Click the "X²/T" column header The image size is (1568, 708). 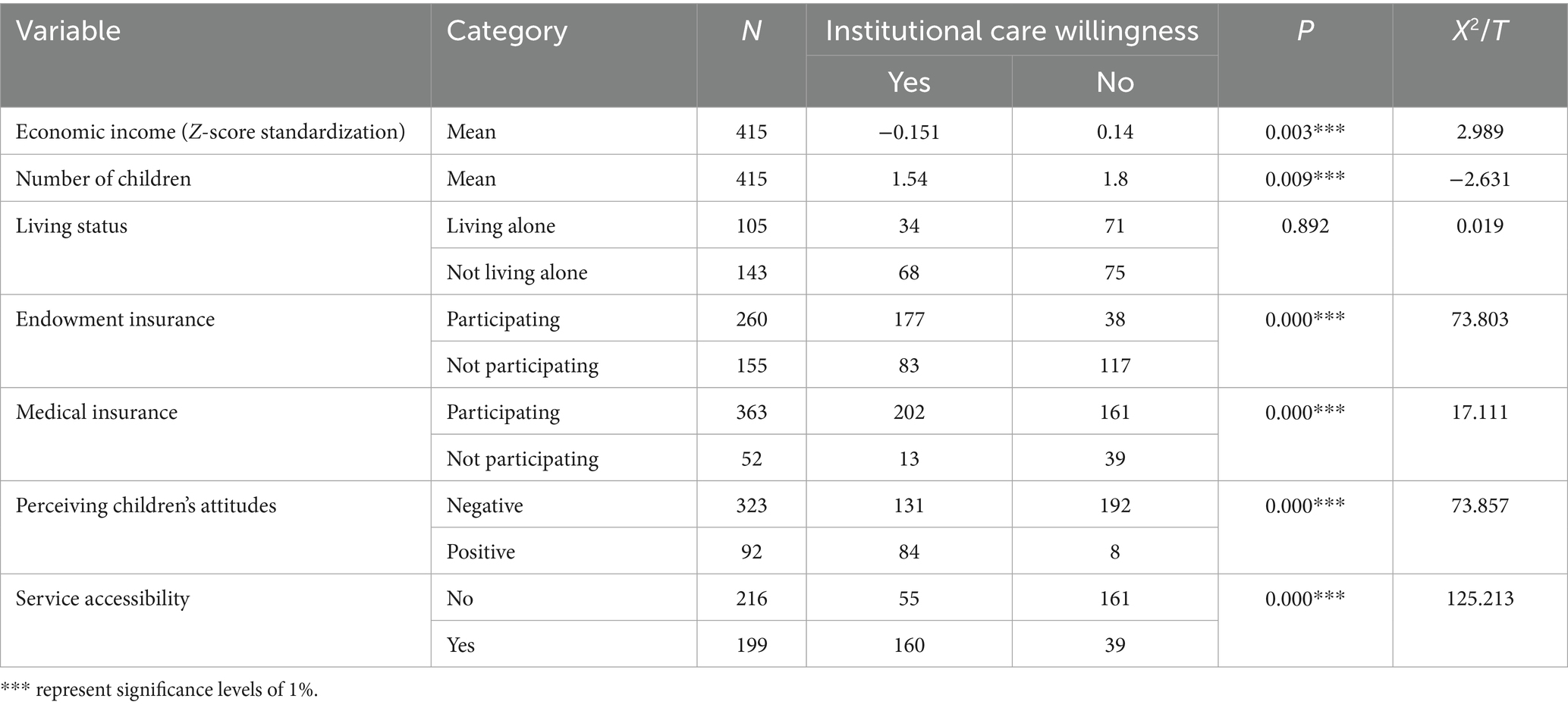coord(1479,31)
